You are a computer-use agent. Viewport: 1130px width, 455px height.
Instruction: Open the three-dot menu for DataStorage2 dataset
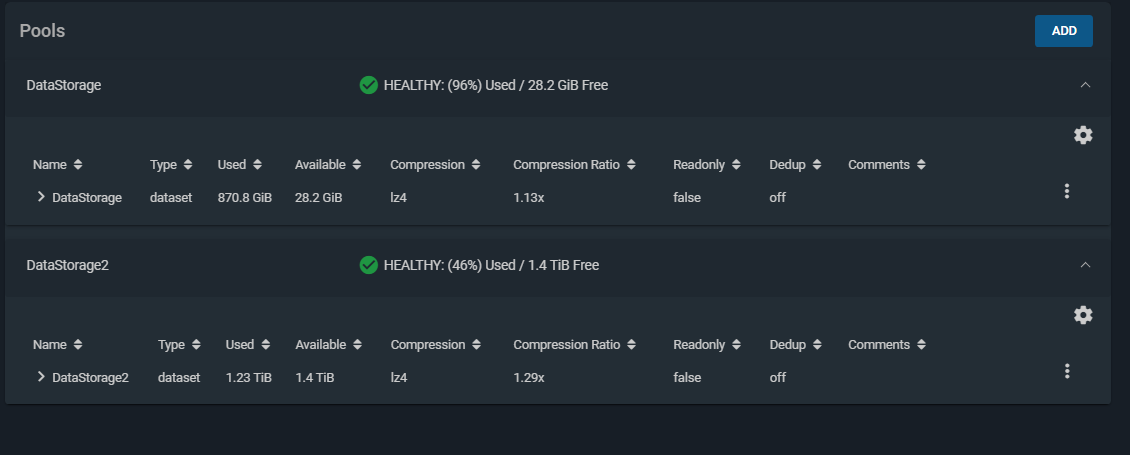pyautogui.click(x=1067, y=371)
